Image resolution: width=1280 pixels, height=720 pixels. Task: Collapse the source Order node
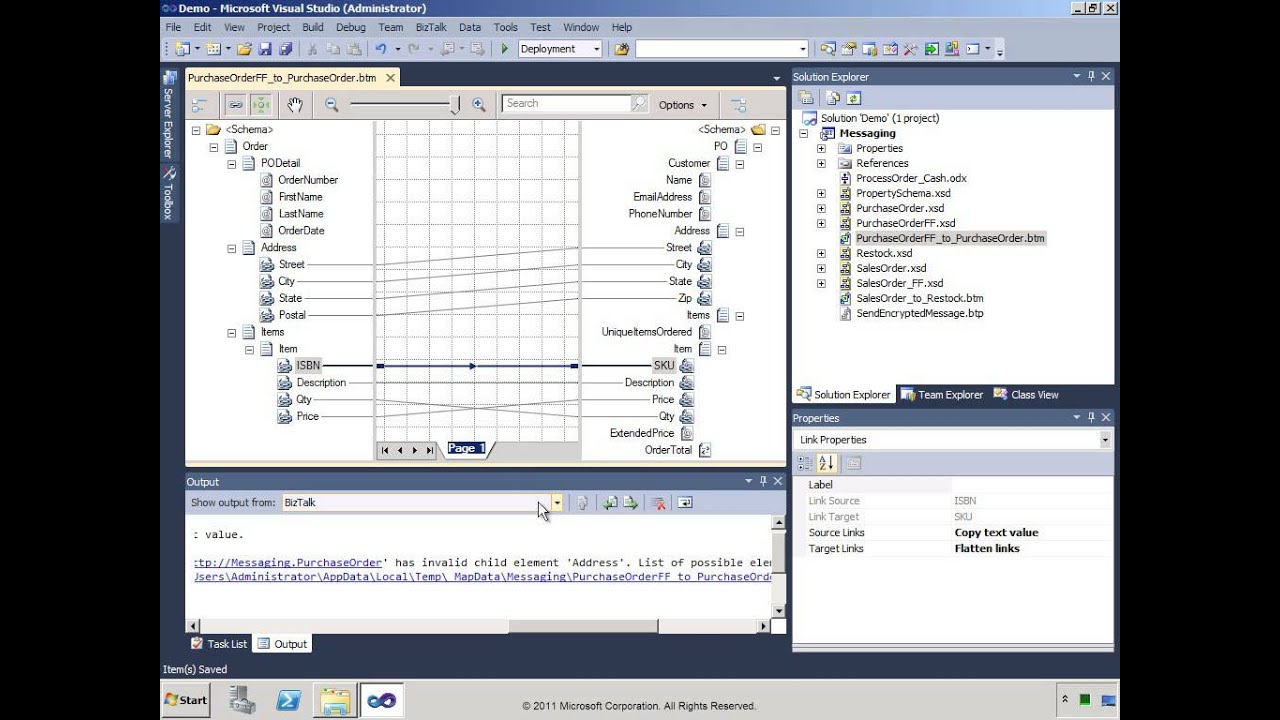click(x=214, y=146)
